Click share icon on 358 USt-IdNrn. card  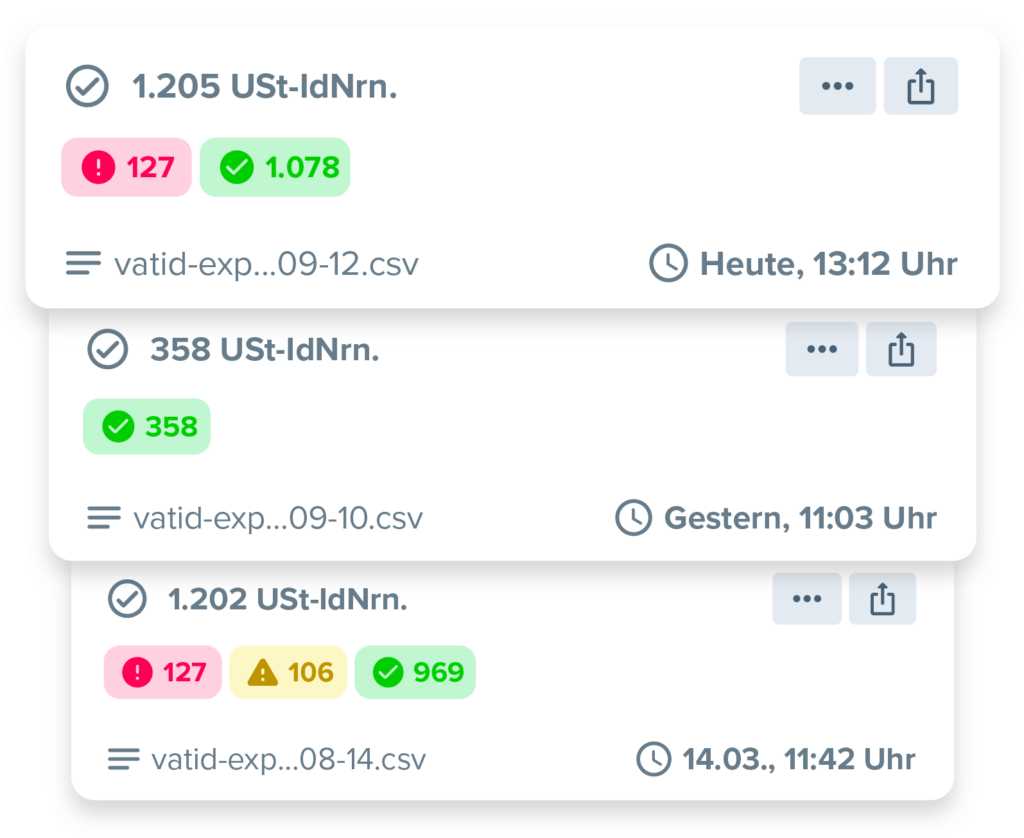tap(901, 349)
